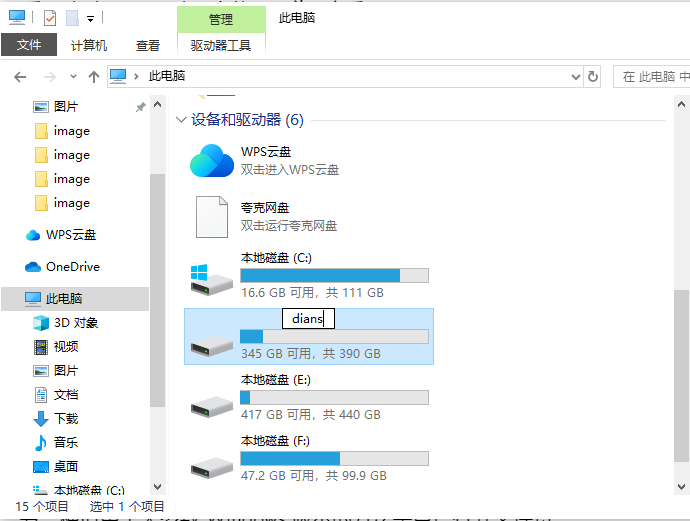This screenshot has width=690, height=521.
Task: Click 选中 1 个项目 in status bar
Action: [127, 506]
